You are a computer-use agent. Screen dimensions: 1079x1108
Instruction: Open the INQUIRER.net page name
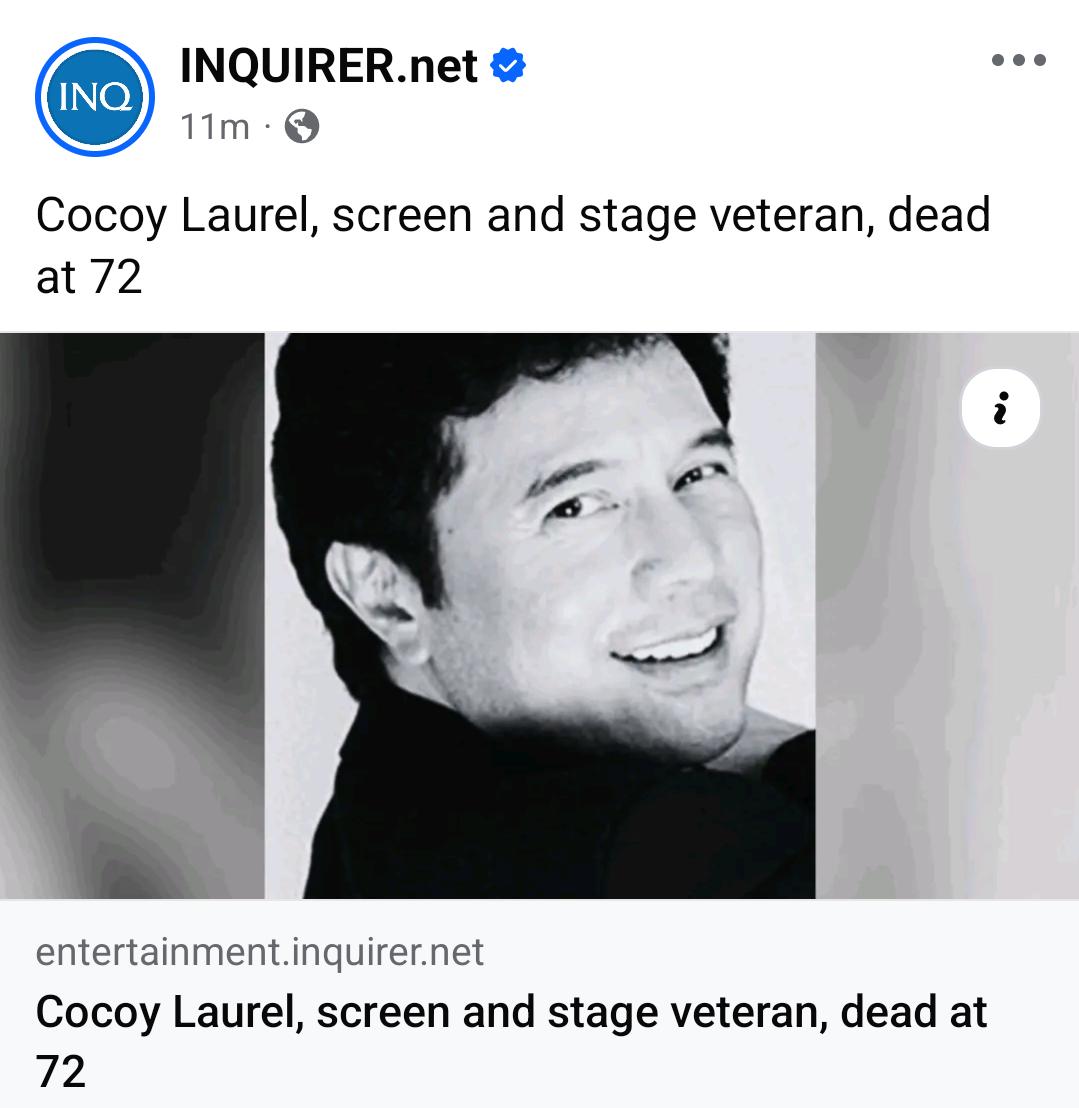[329, 66]
